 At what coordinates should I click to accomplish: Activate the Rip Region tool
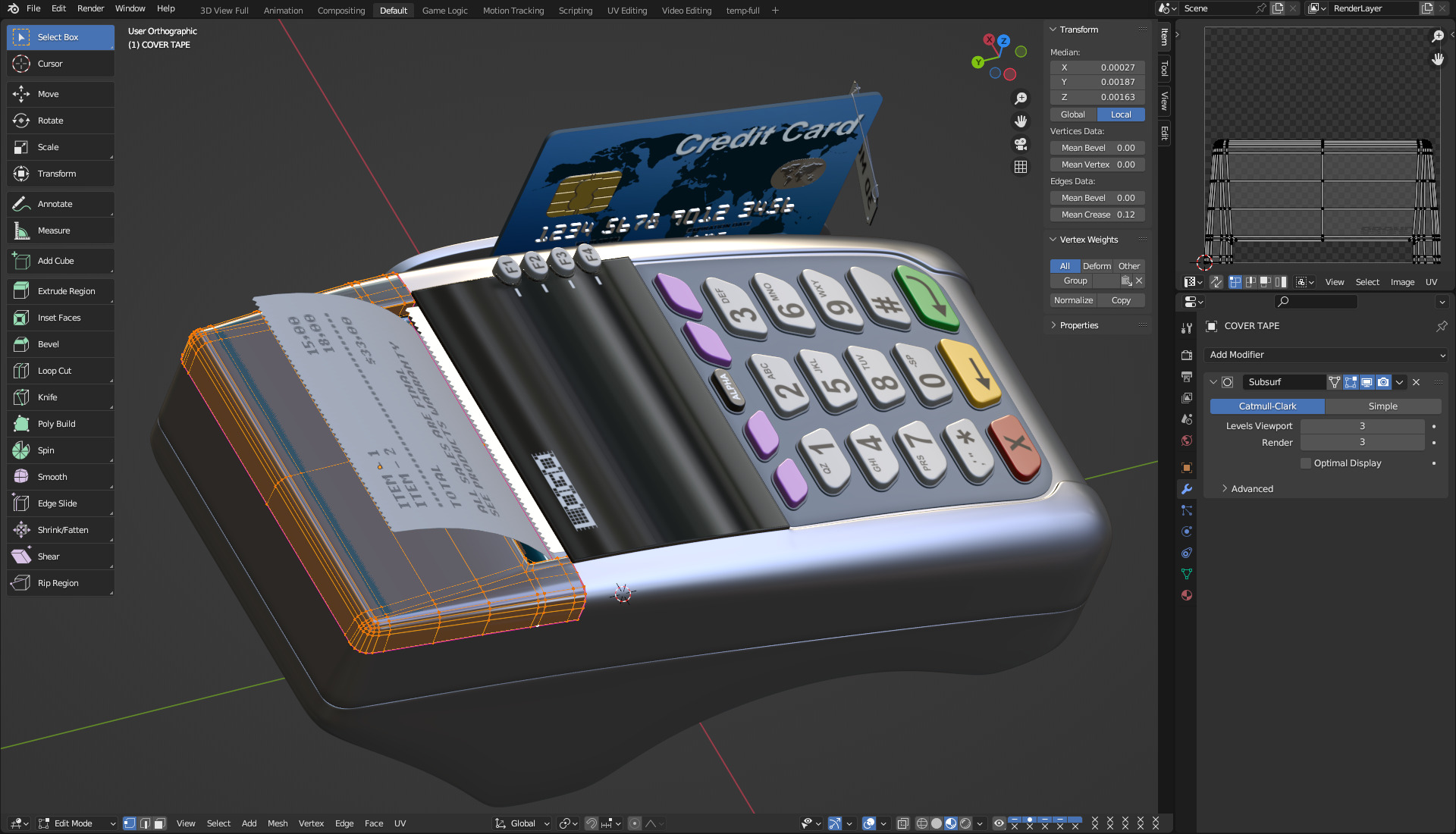(x=61, y=583)
